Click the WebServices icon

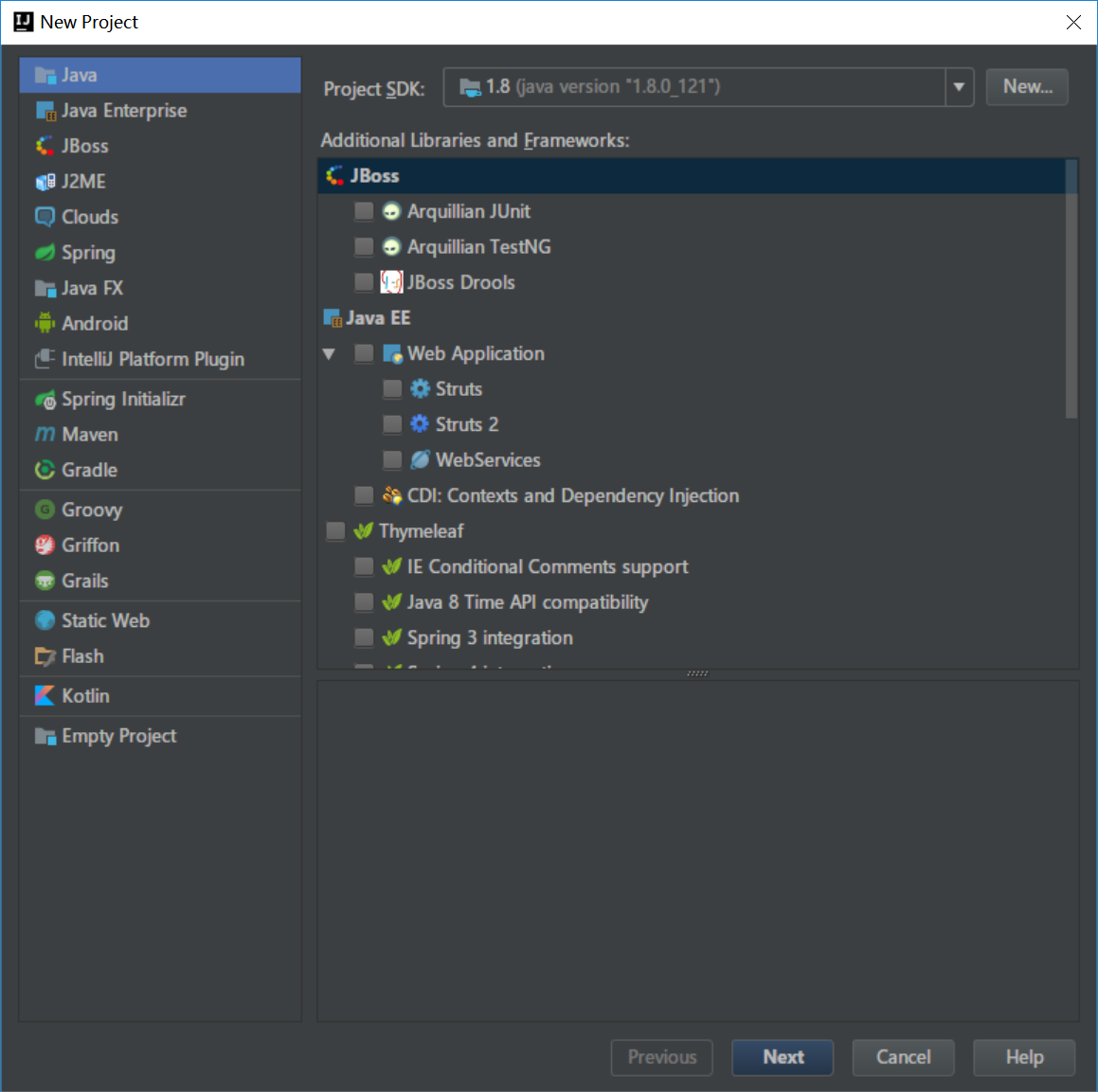(x=420, y=460)
